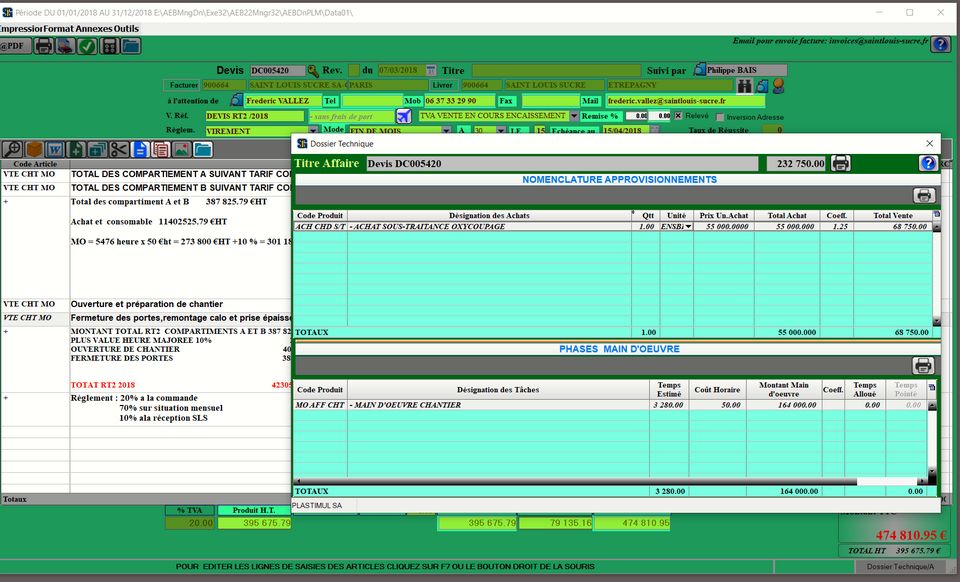Viewport: 960px width, 582px height.
Task: Open the calculator tool icon
Action: click(x=109, y=46)
